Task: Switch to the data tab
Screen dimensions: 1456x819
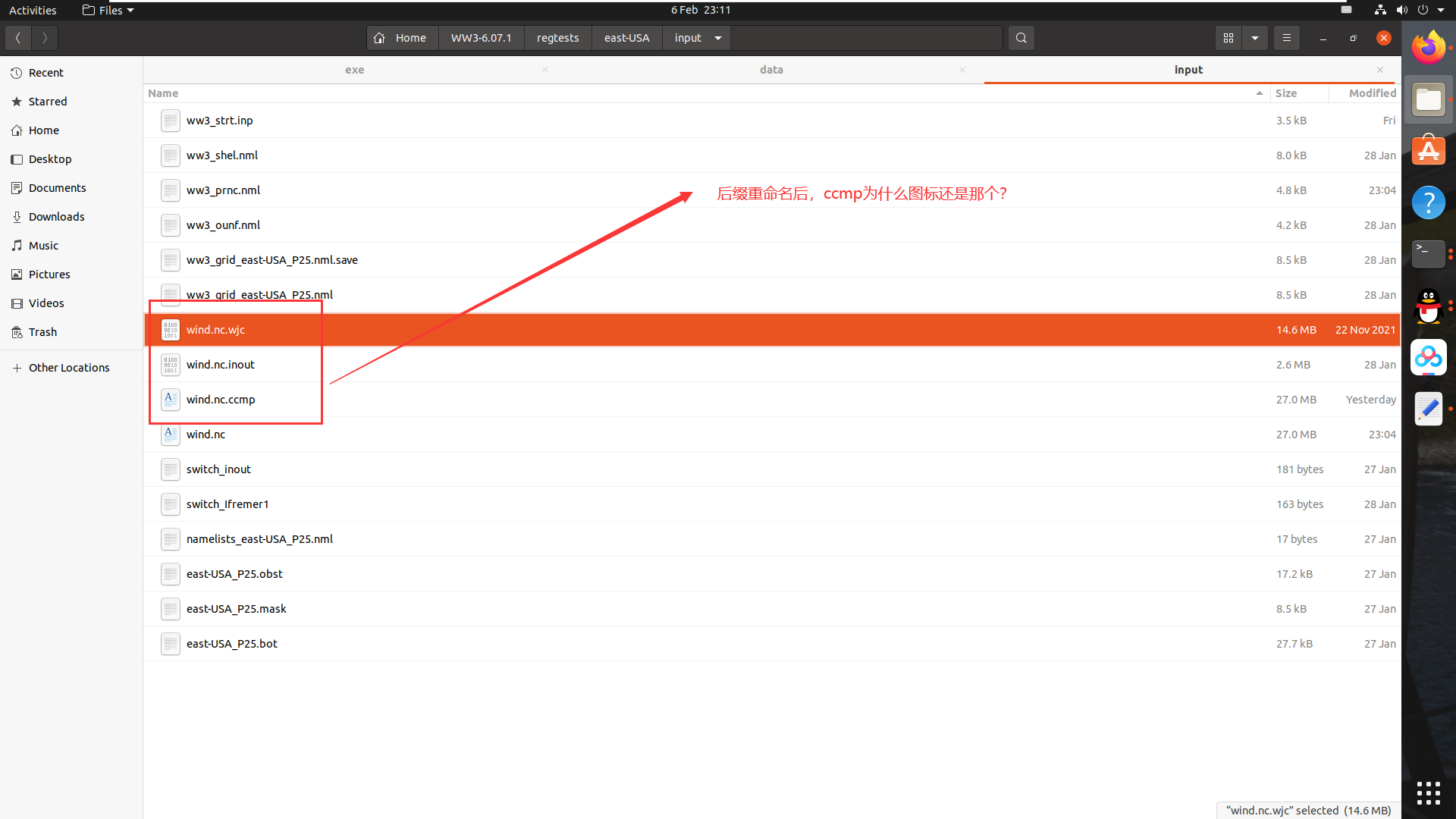Action: coord(771,70)
